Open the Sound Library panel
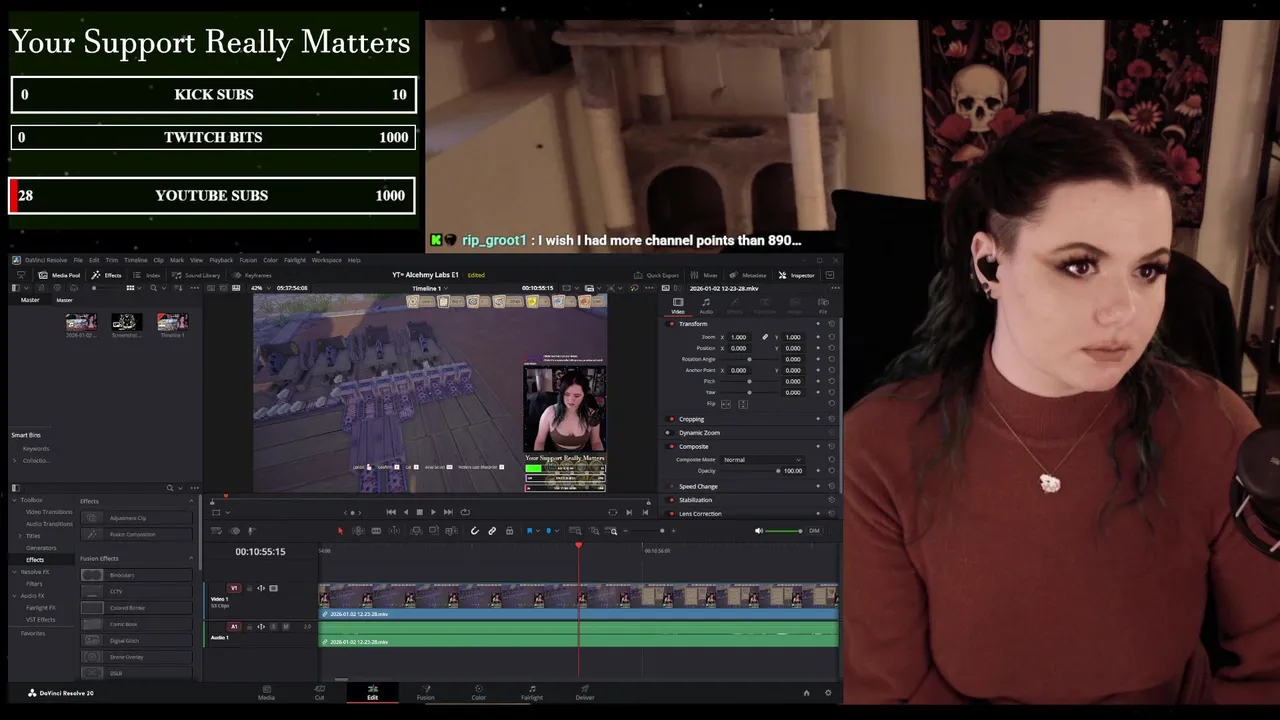The image size is (1280, 720). click(195, 275)
